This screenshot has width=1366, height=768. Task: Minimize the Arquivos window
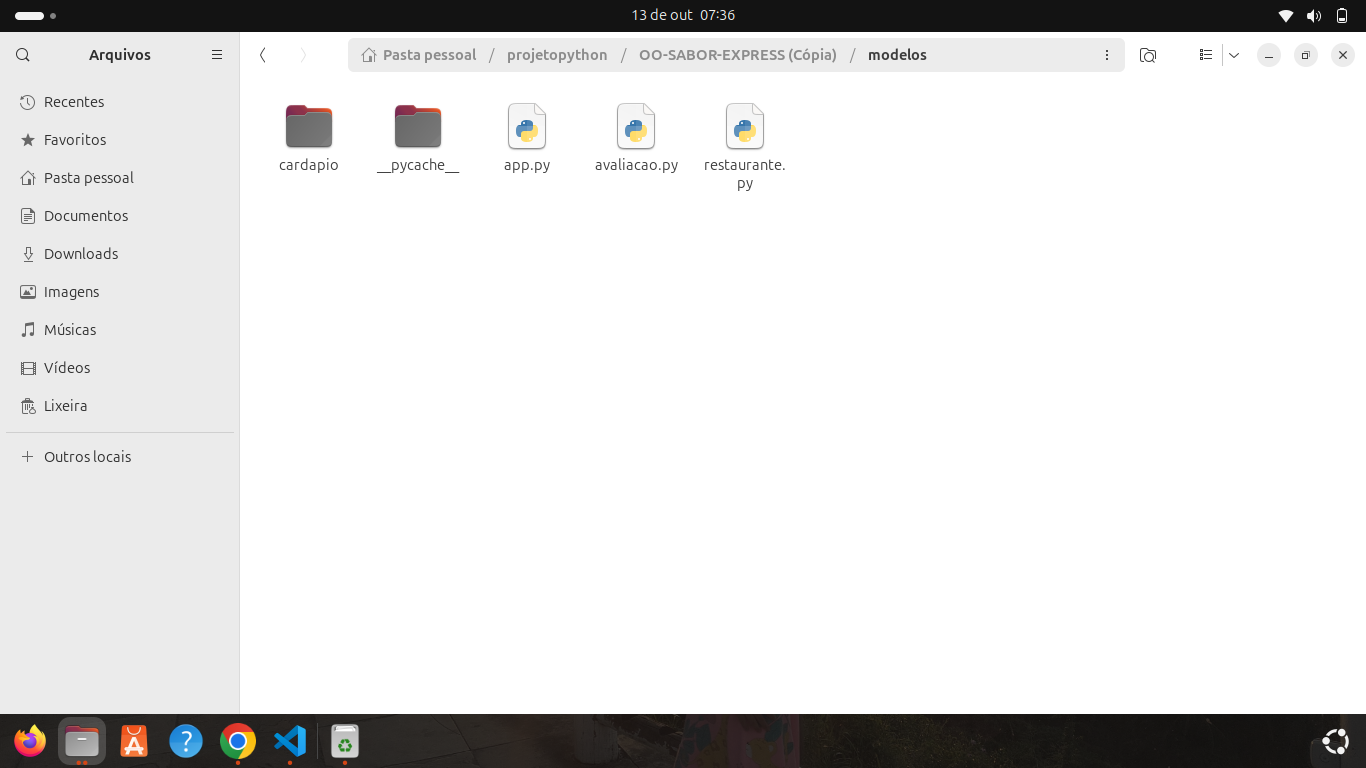1269,55
